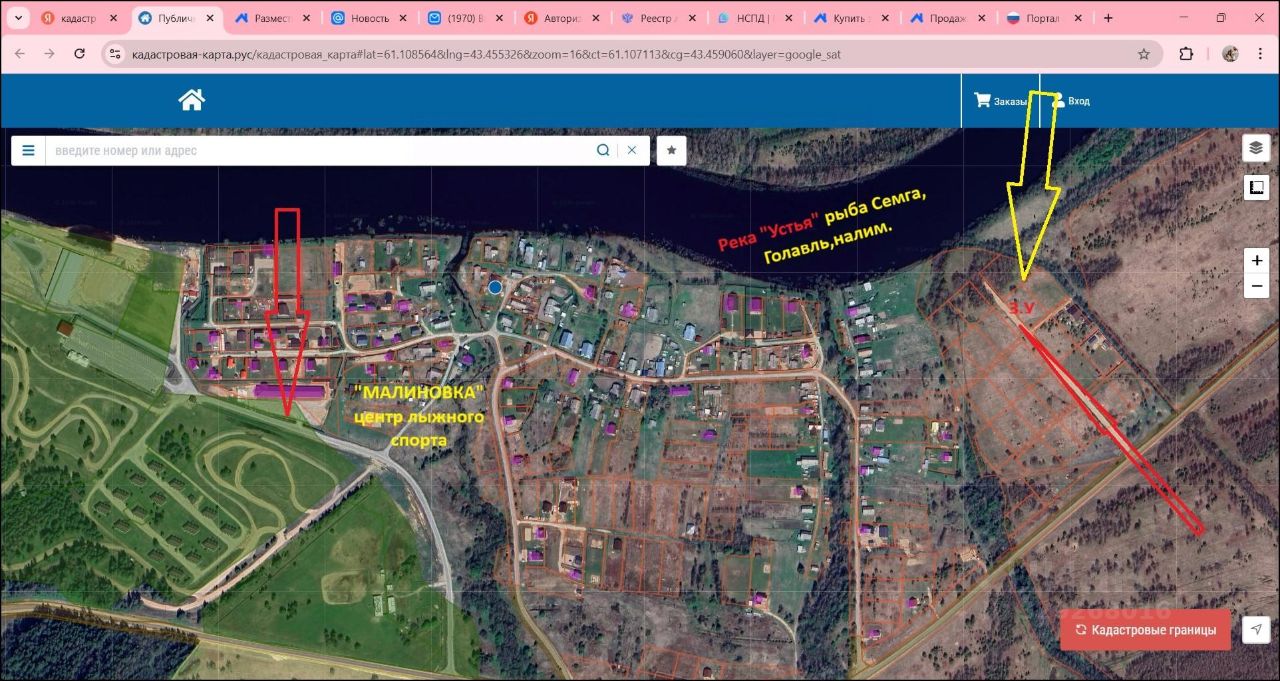Image resolution: width=1280 pixels, height=681 pixels.
Task: Close the Новость tab
Action: pos(402,18)
